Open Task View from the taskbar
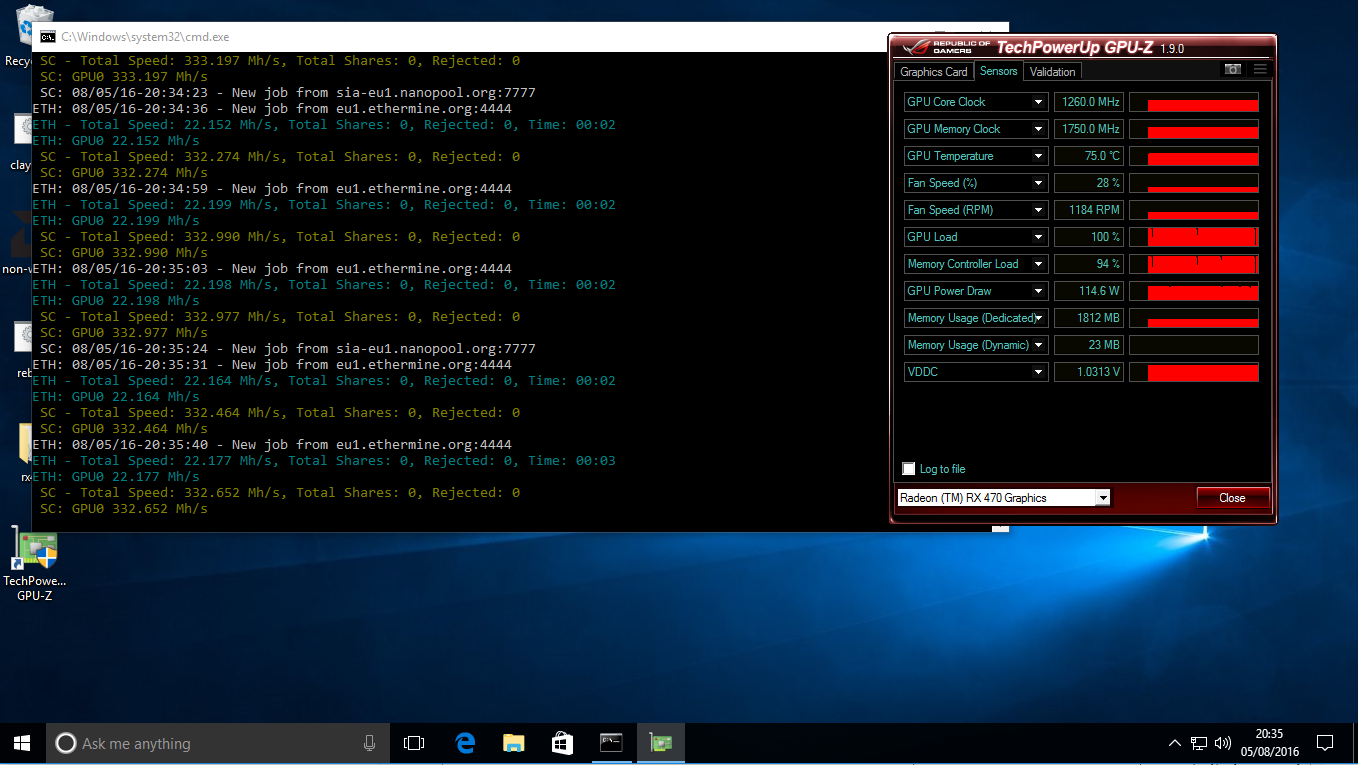Screen dimensions: 1358x765 click(413, 743)
